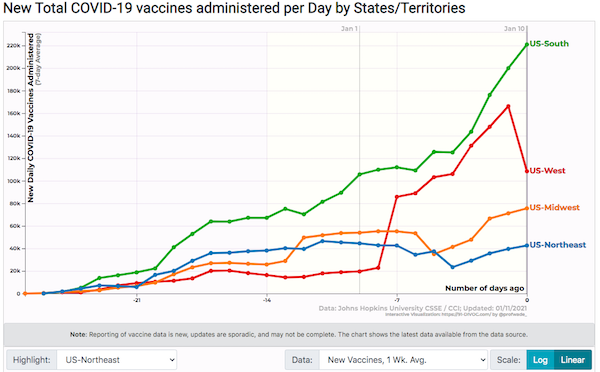The image size is (600, 372).
Task: Click the US-Midwest final data point
Action: click(527, 208)
